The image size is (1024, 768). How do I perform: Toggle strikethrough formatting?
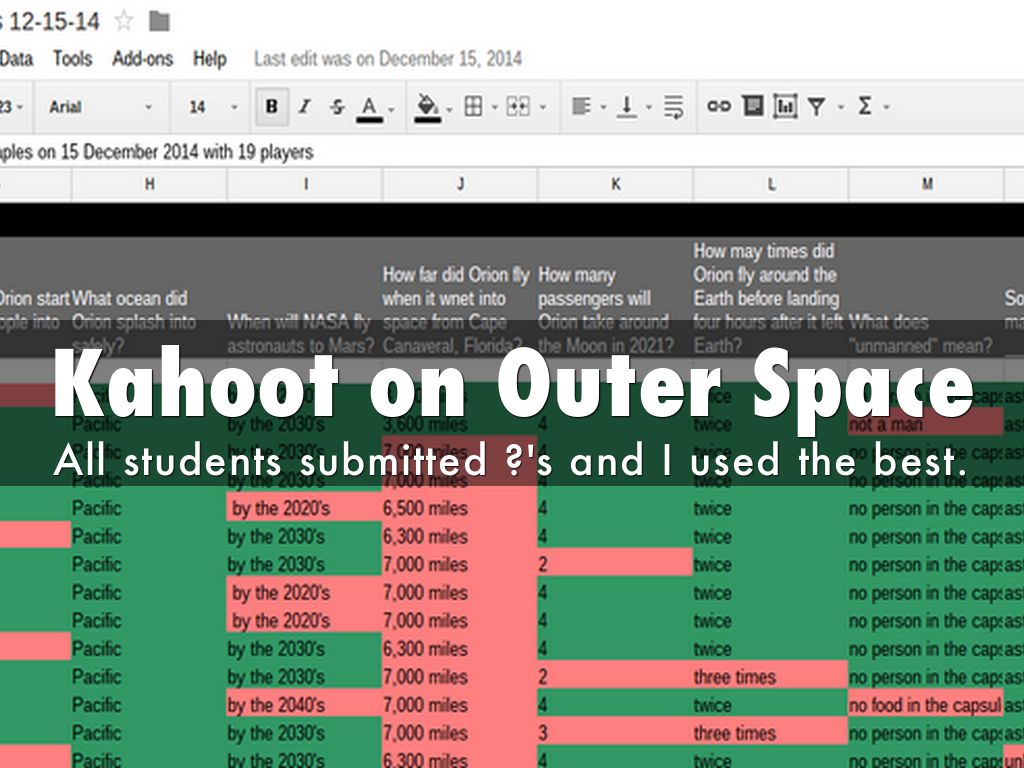[x=337, y=106]
